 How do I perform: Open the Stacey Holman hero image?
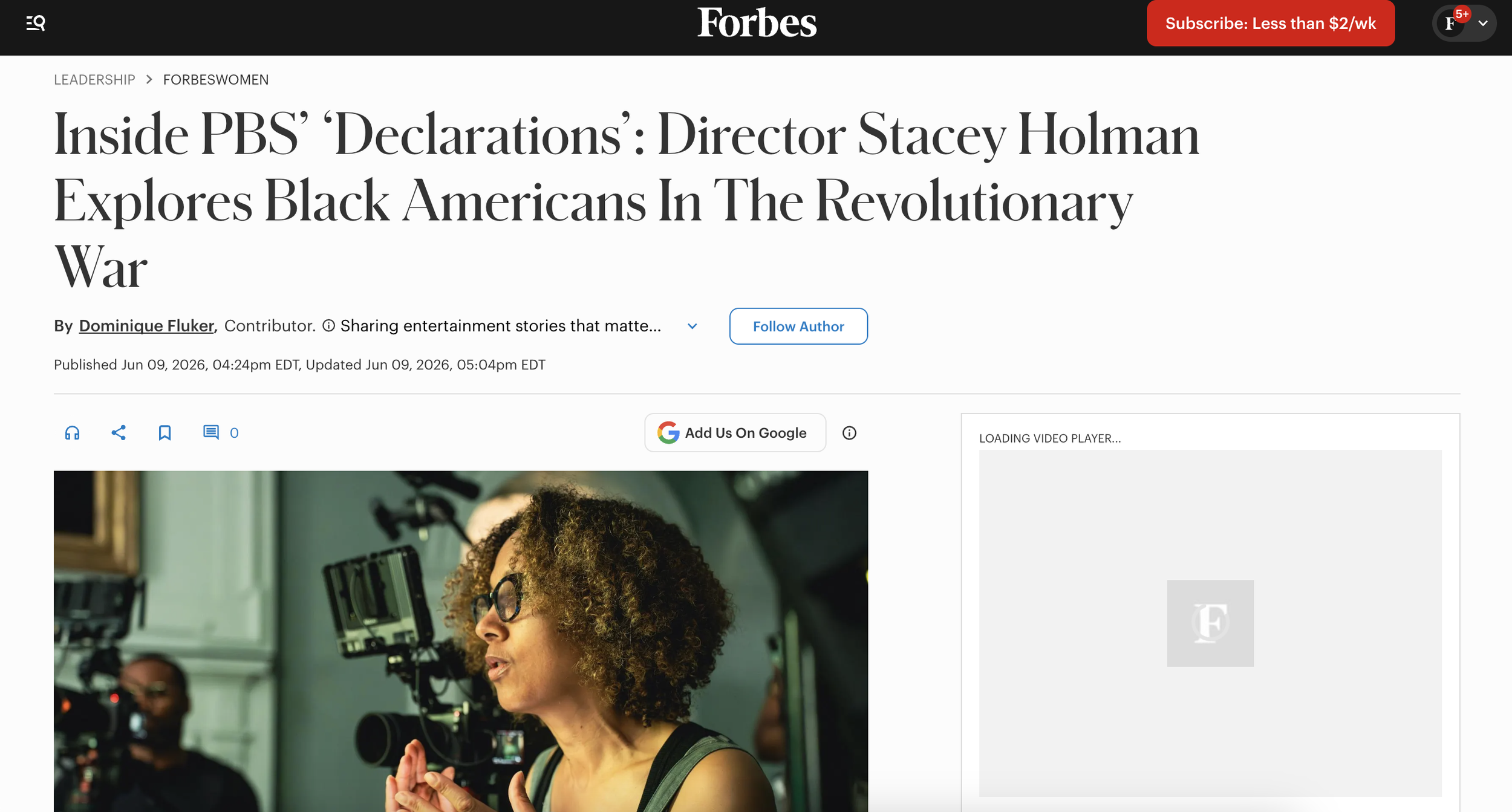click(x=461, y=641)
